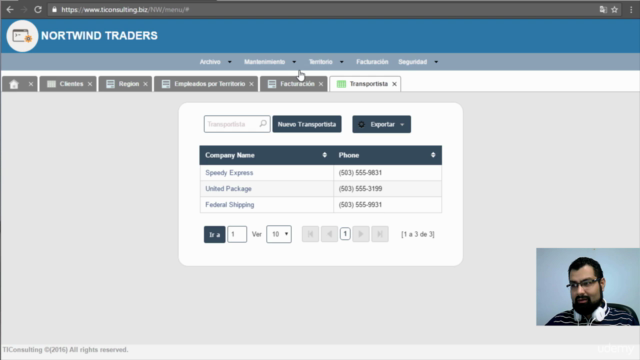Open the Seguridad menu
Image resolution: width=640 pixels, height=360 pixels.
point(412,62)
